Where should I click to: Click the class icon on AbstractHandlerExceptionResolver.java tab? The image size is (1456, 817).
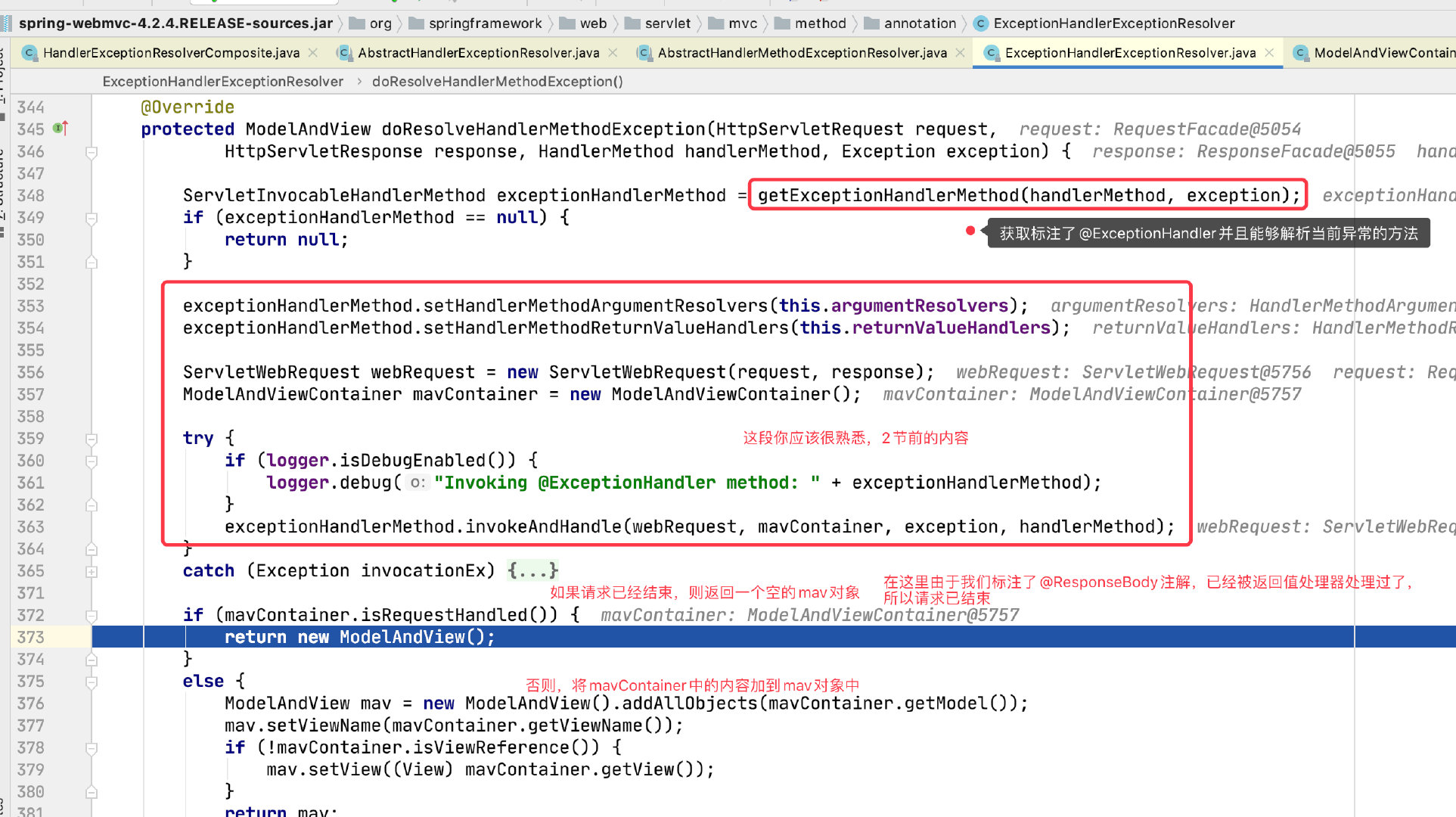click(344, 53)
